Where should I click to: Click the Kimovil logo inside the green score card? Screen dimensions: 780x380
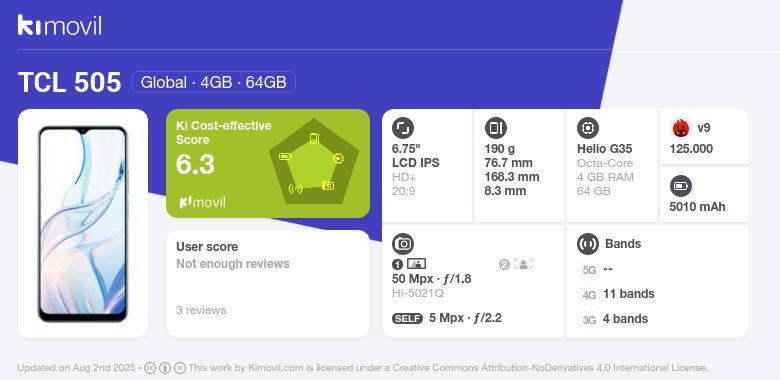point(202,202)
